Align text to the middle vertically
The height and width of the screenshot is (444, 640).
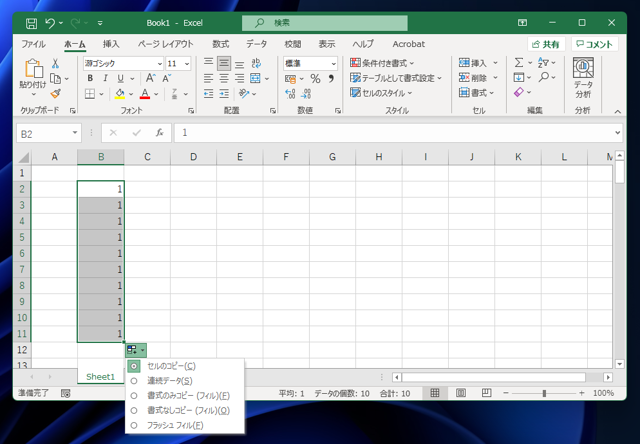pos(224,63)
